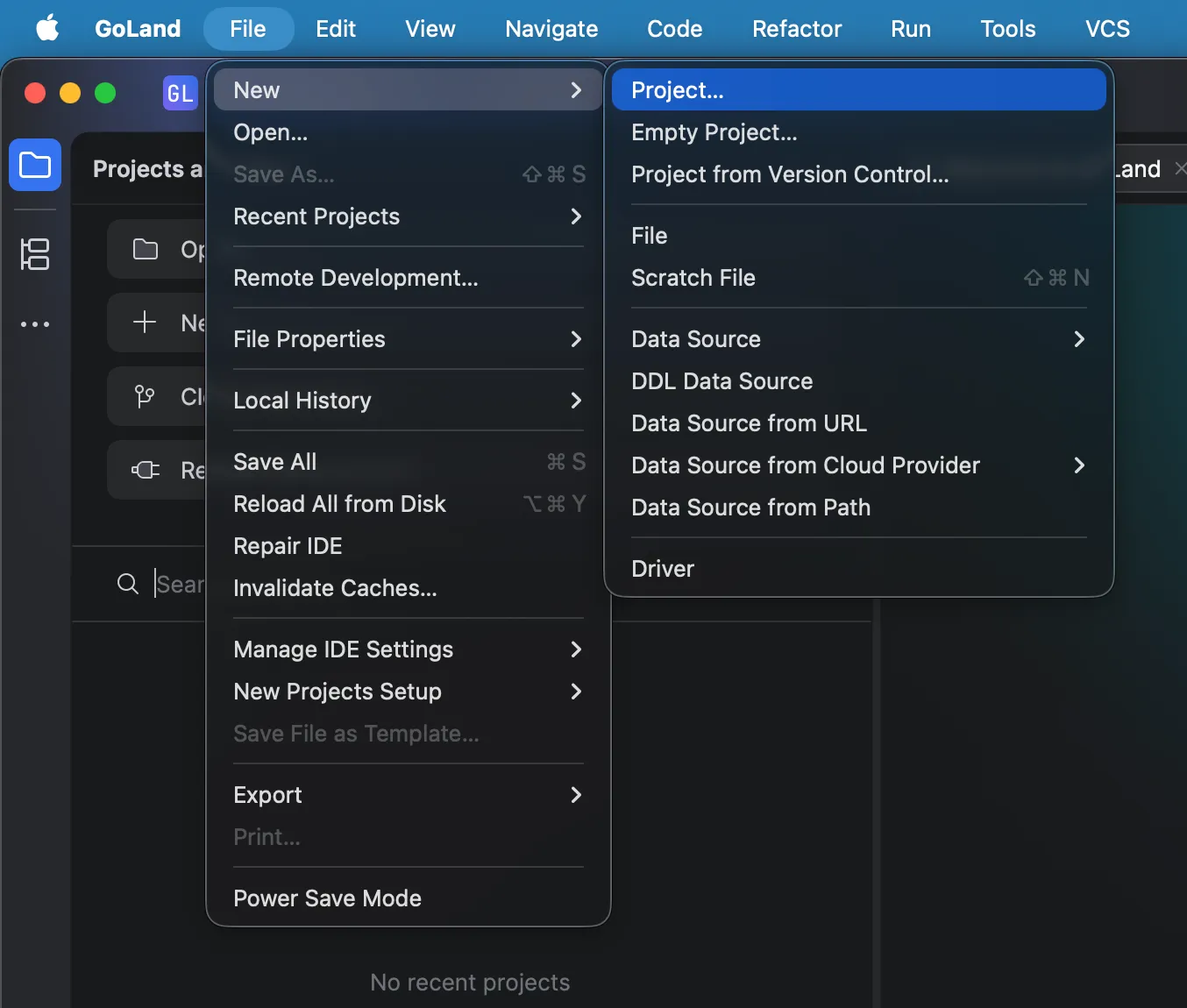Screen dimensions: 1187x1008
Task: Click the three-dots more options icon
Action: [x=35, y=324]
